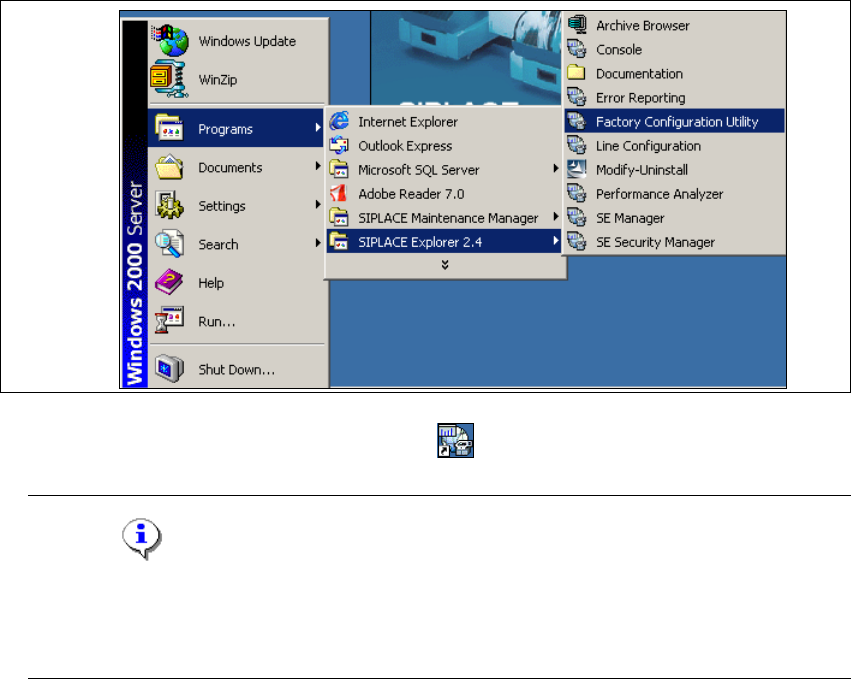Click the Adobe Reader 7.0 icon
Screen dimensions: 851x679
pos(339,193)
